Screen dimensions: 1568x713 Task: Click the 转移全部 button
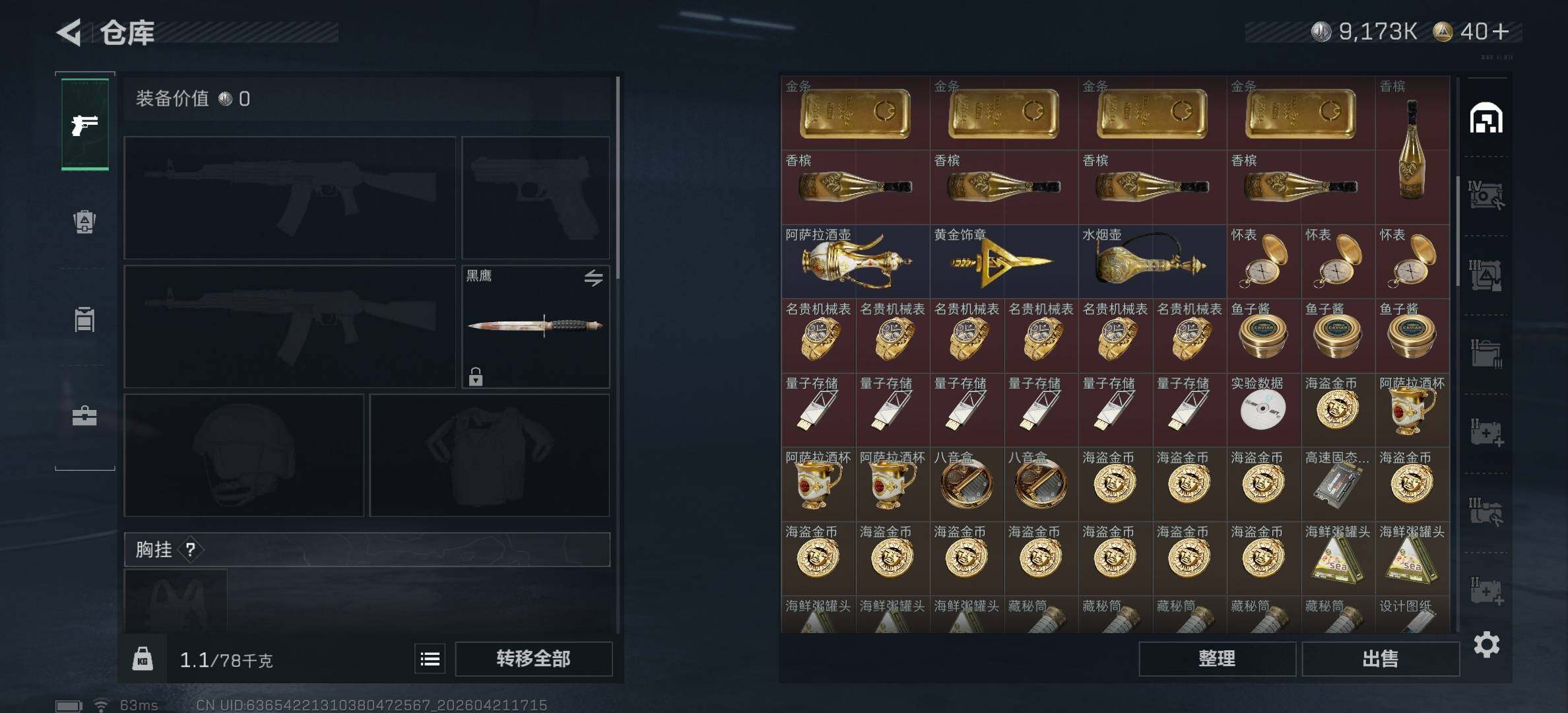click(x=533, y=659)
